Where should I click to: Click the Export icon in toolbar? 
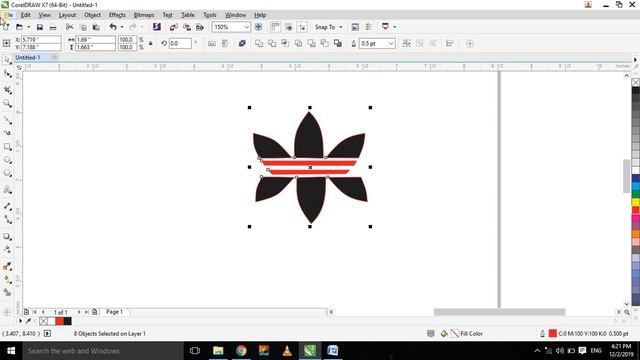coord(187,27)
